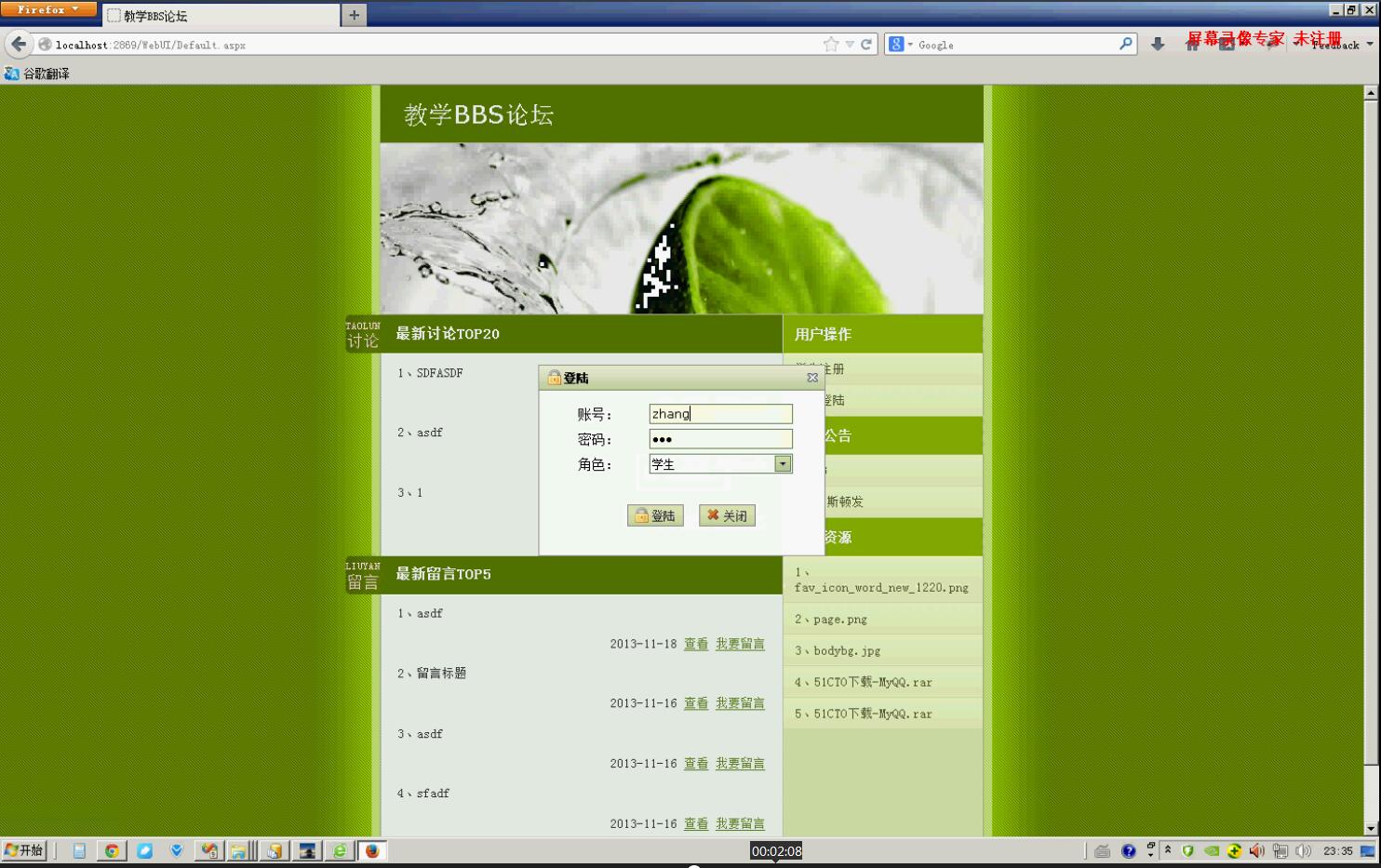Image resolution: width=1381 pixels, height=868 pixels.
Task: Bookmark this page with the star icon
Action: [831, 44]
